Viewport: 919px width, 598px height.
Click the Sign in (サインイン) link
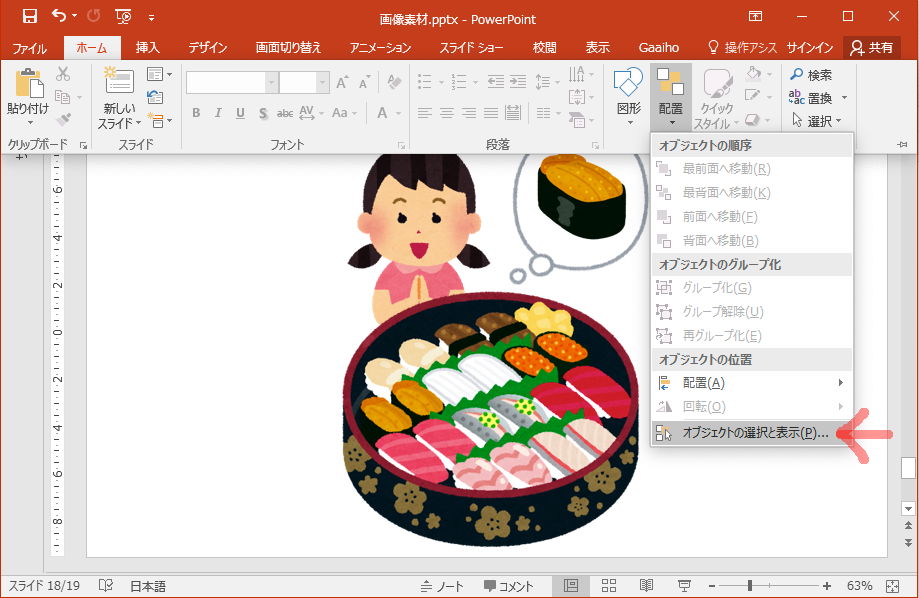(x=811, y=47)
